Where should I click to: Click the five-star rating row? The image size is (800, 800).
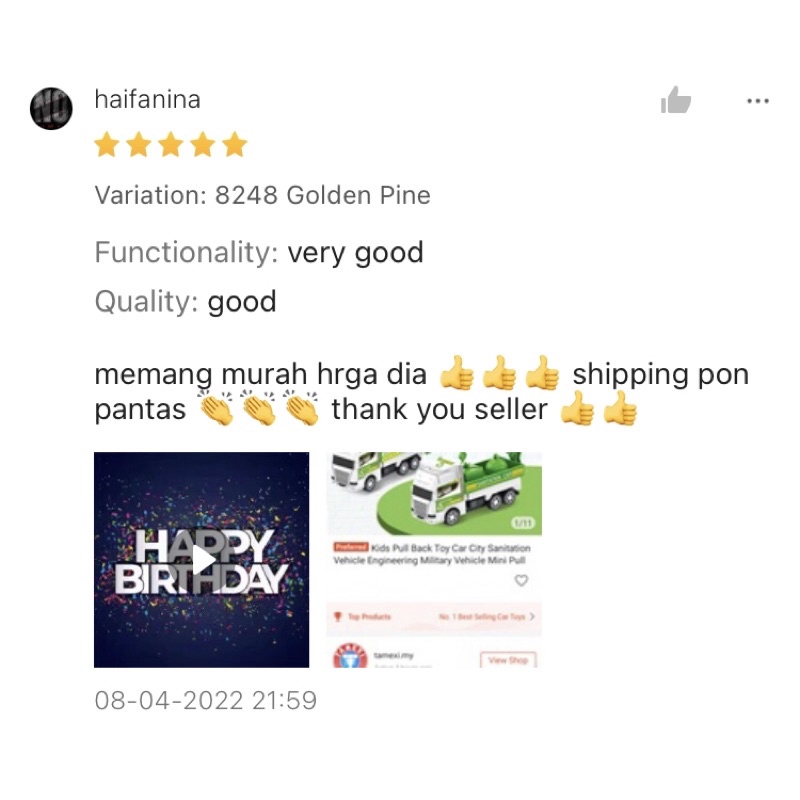171,144
